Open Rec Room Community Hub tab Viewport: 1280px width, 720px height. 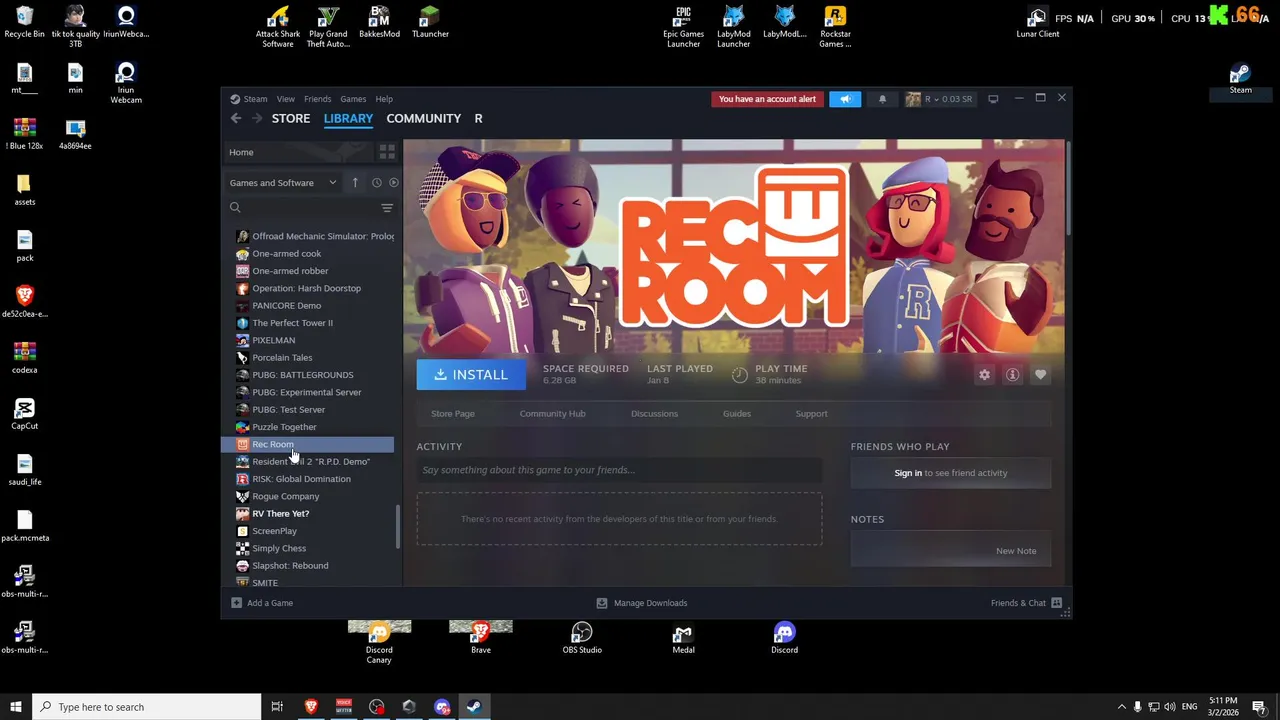tap(552, 413)
